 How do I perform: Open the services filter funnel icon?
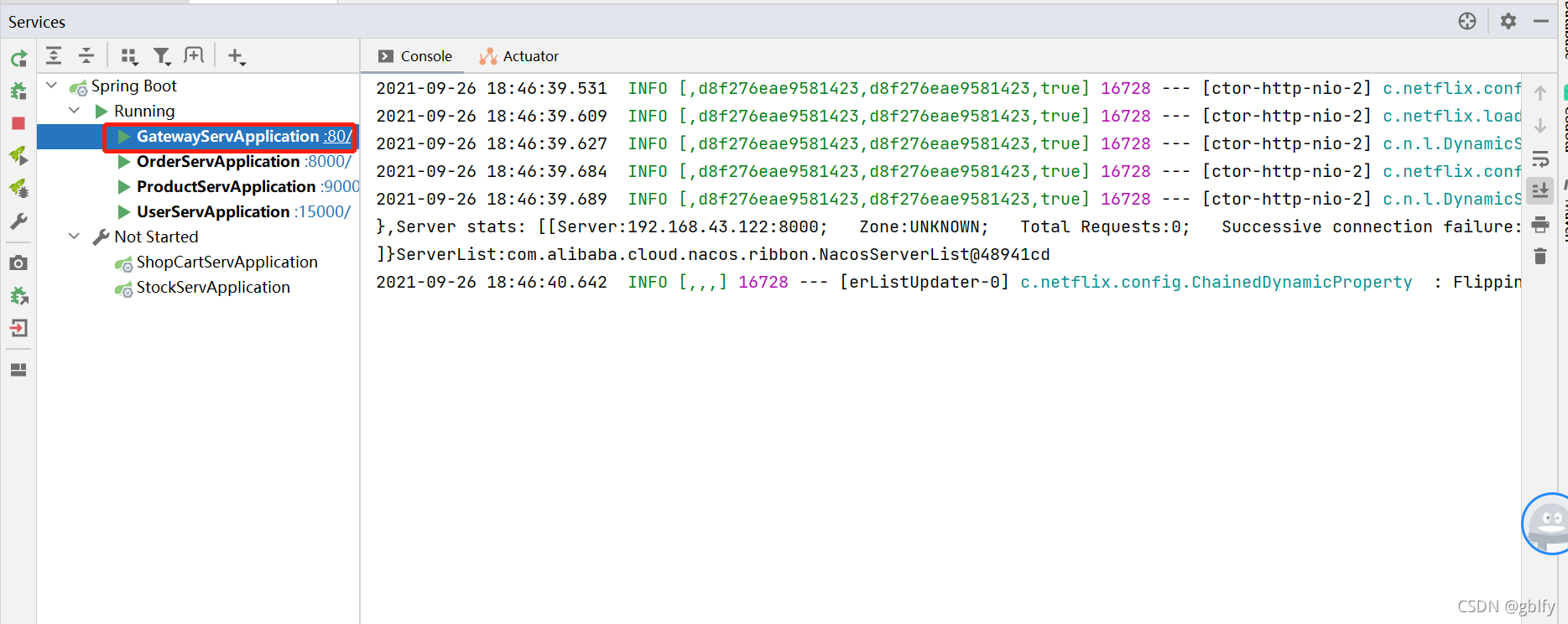pos(162,56)
